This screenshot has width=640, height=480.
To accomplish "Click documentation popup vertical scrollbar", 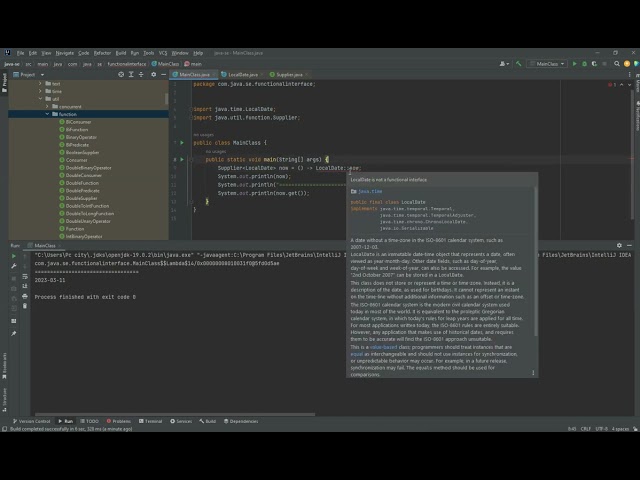I will click(536, 261).
